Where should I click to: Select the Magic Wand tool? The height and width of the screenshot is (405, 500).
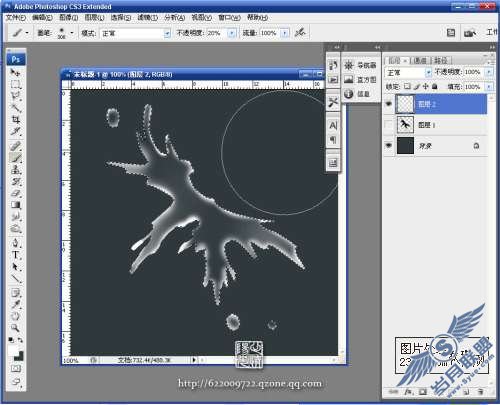tap(15, 108)
